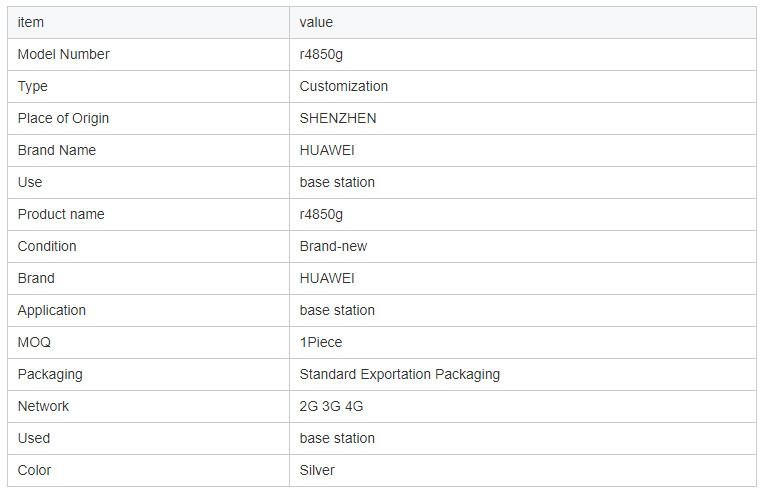768x498 pixels.
Task: Click the Place of Origin label
Action: coord(63,118)
